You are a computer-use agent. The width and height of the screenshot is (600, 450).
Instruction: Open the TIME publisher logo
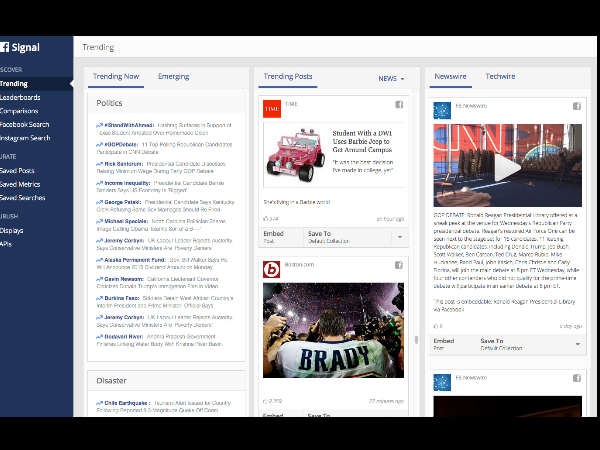click(x=272, y=109)
